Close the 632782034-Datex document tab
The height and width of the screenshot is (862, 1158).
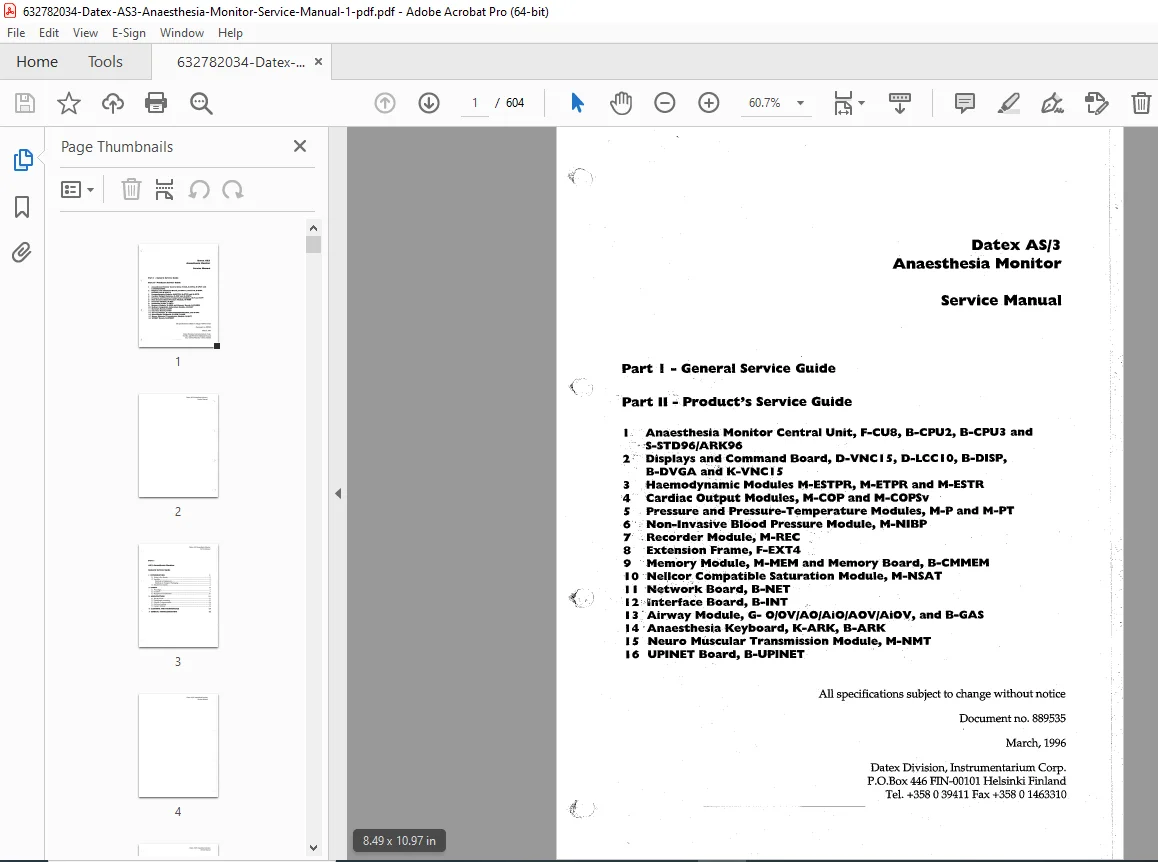coord(318,62)
